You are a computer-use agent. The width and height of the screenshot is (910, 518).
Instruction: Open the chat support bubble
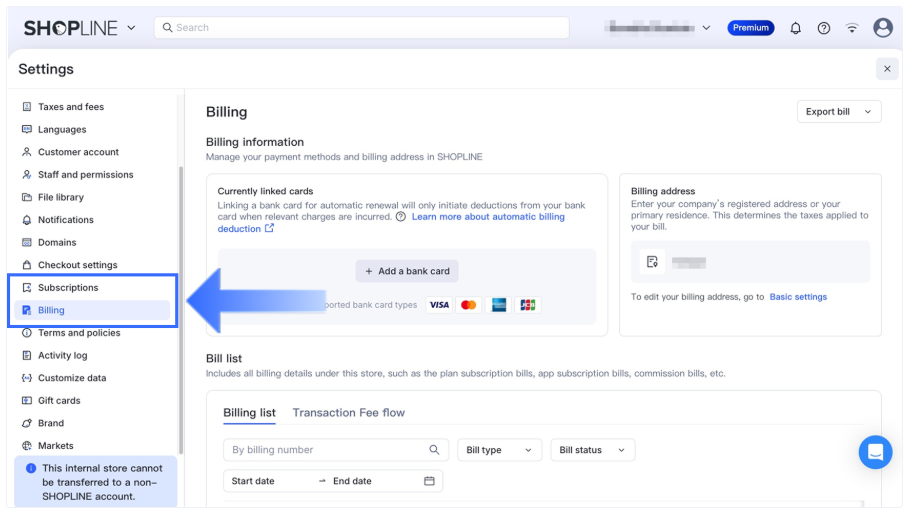[875, 452]
